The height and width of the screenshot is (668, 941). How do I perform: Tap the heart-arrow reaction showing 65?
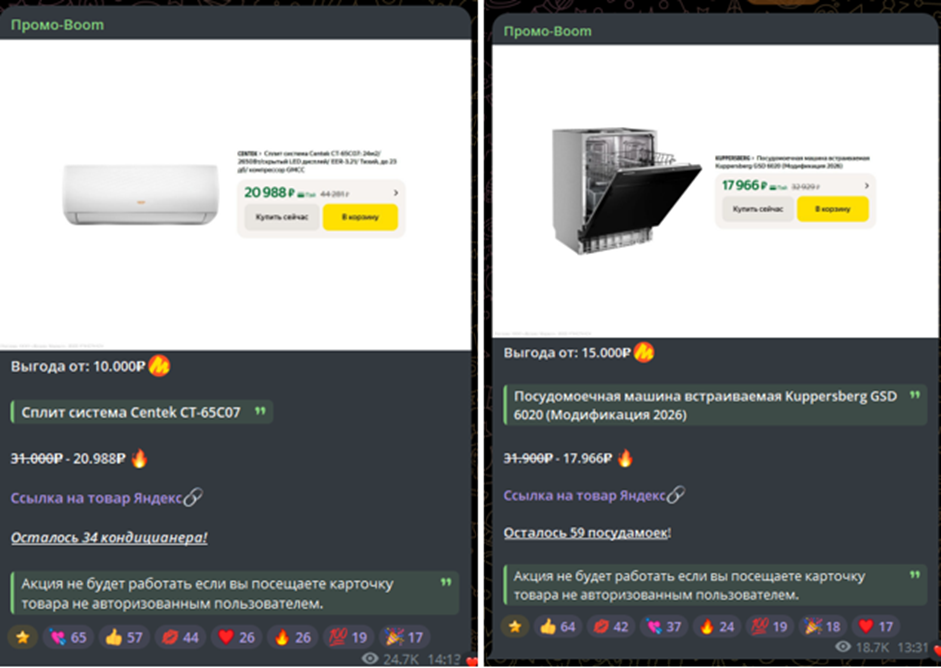pyautogui.click(x=68, y=637)
